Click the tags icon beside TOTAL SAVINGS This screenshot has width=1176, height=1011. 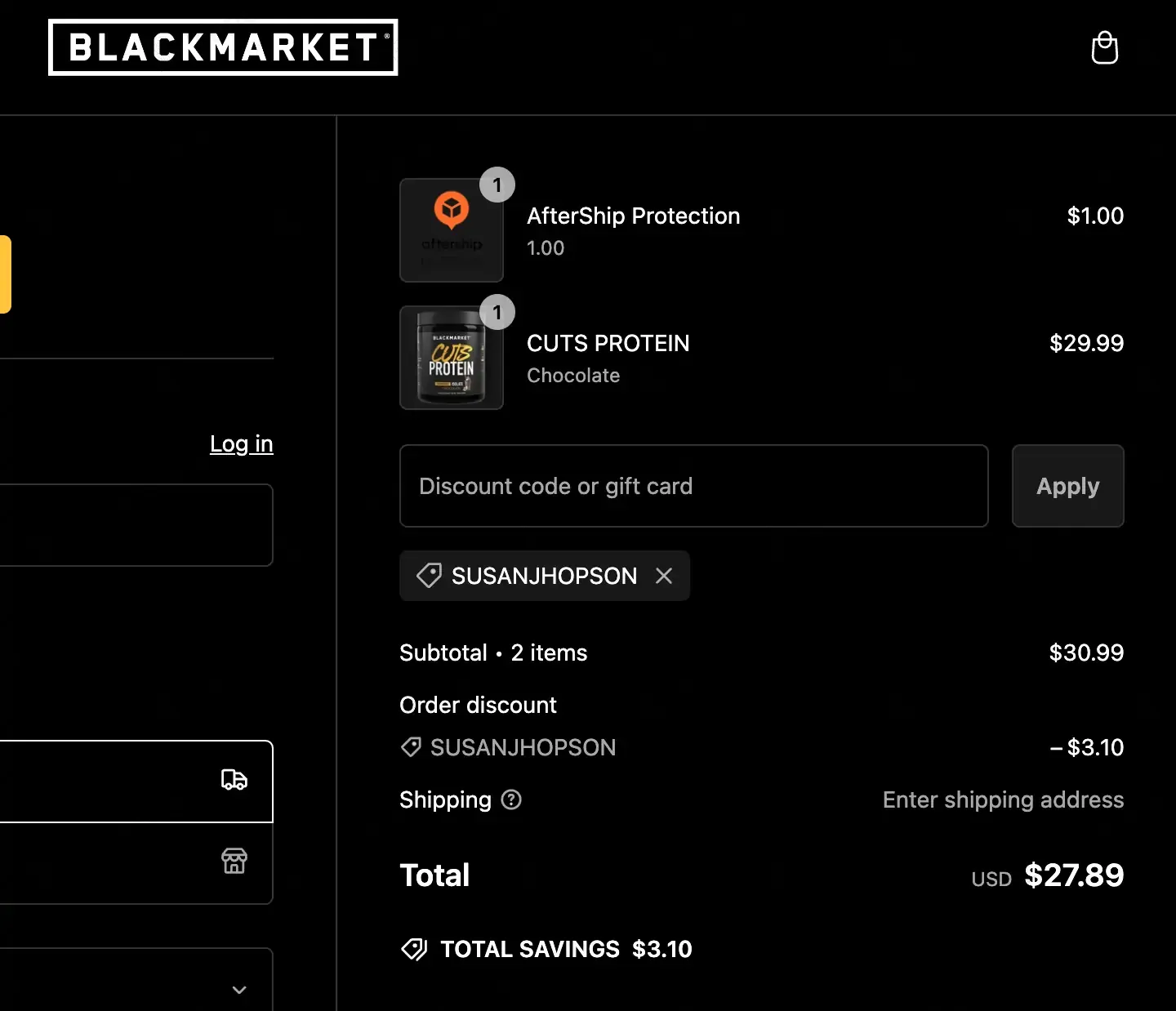pyautogui.click(x=414, y=949)
